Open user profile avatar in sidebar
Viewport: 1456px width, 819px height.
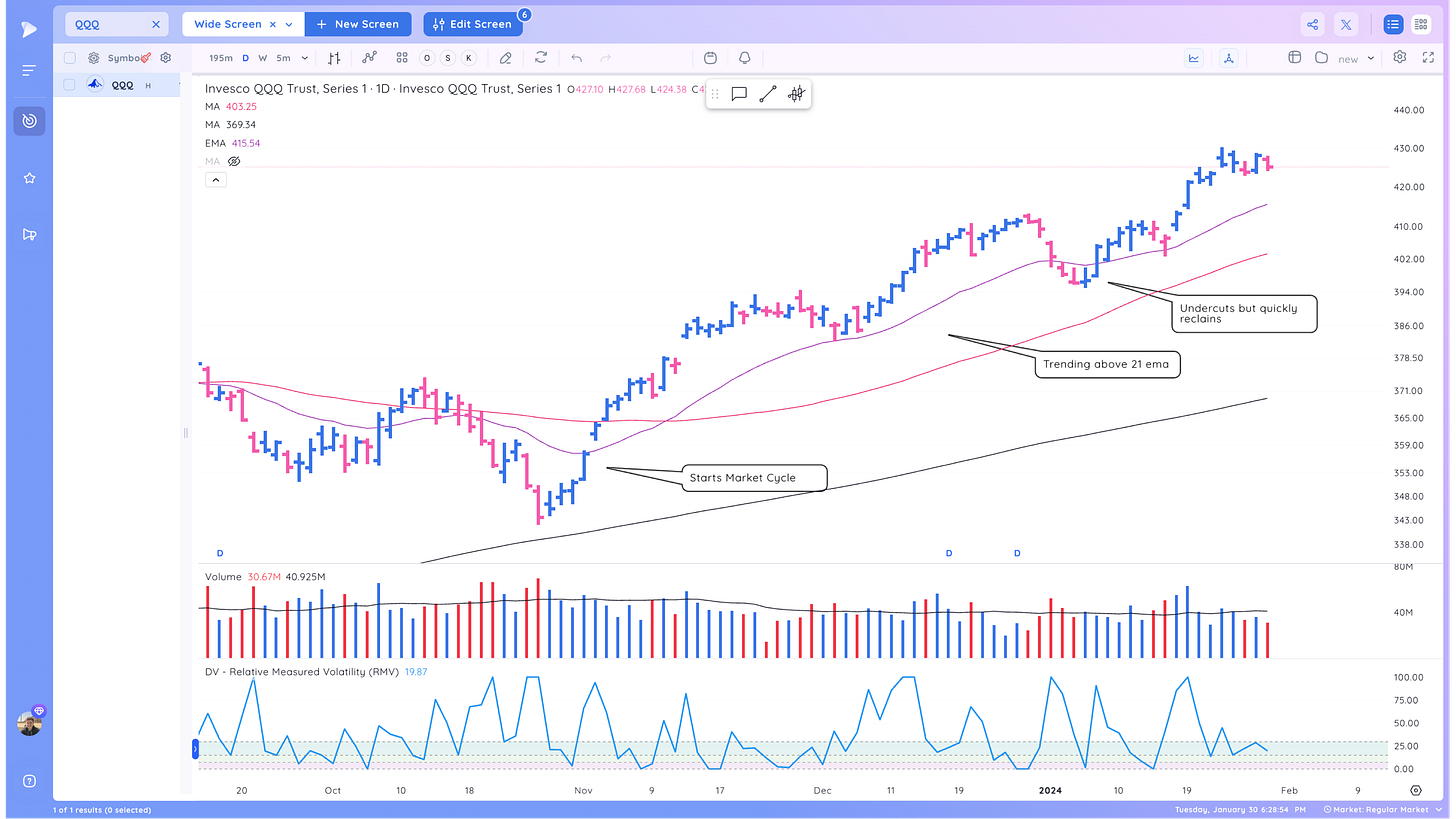[x=30, y=723]
